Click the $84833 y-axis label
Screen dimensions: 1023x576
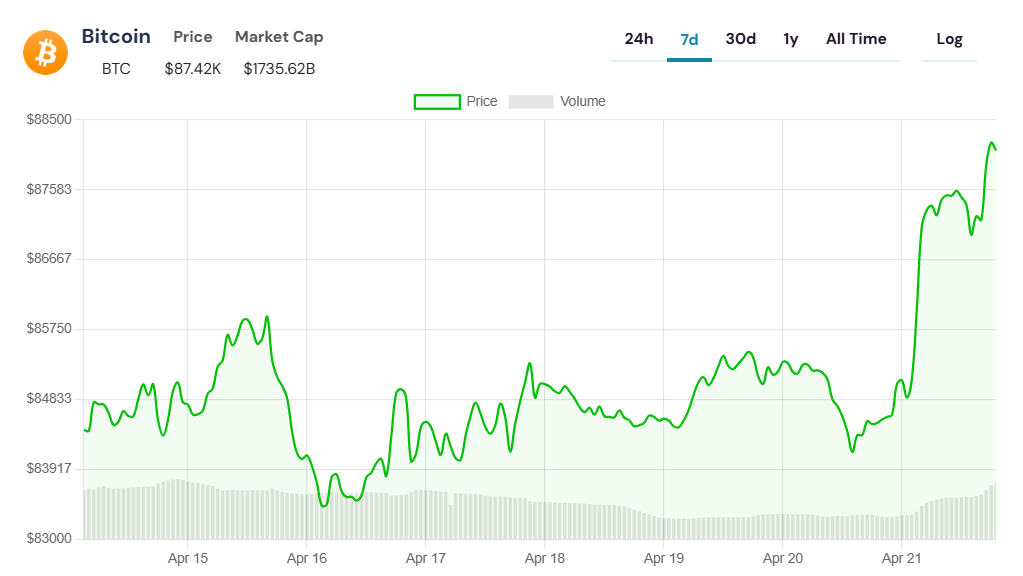[49, 399]
